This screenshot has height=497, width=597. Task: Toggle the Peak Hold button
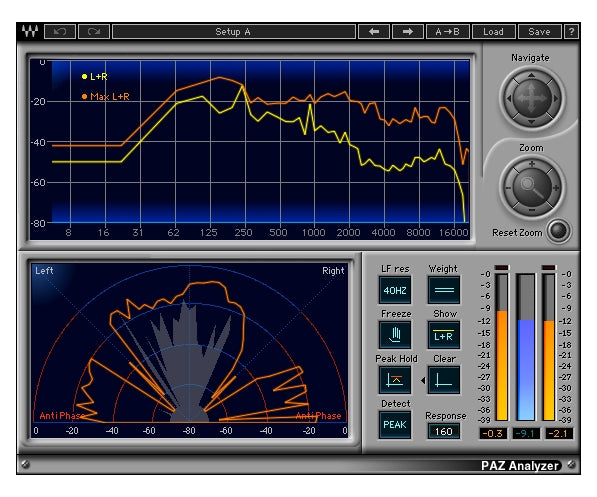(x=395, y=380)
